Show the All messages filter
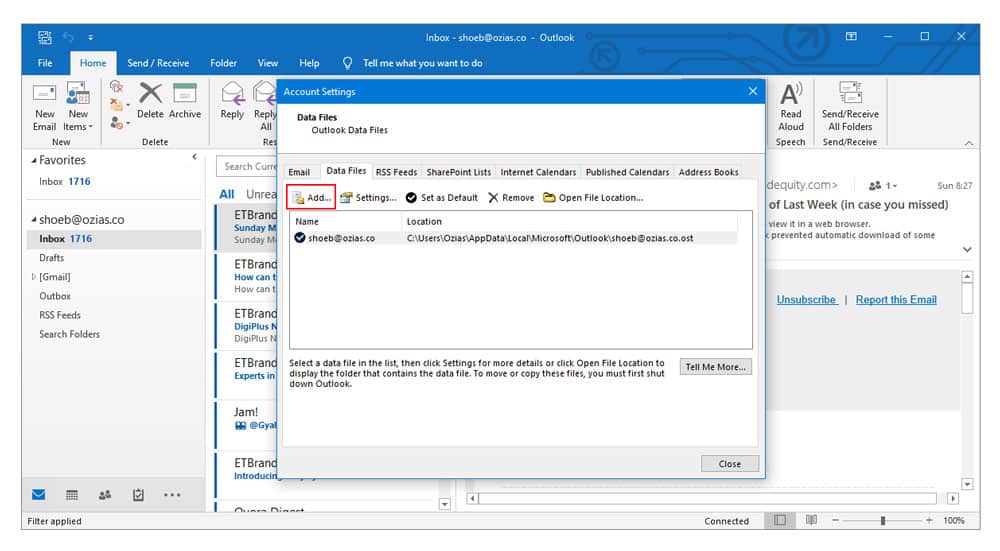This screenshot has width=1000, height=551. 226,195
